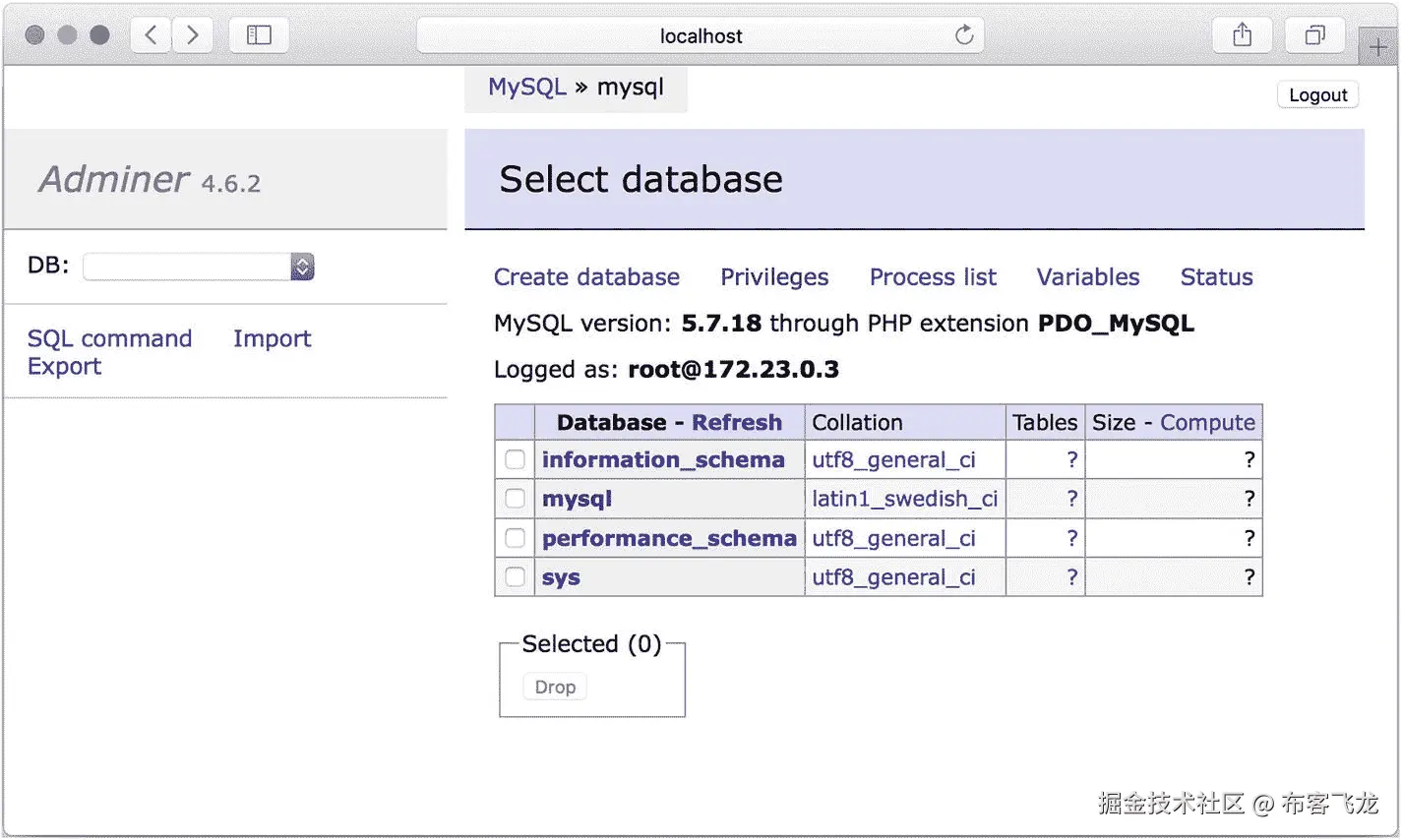This screenshot has width=1402, height=840.
Task: Click the MySQL breadcrumb link
Action: [x=527, y=87]
